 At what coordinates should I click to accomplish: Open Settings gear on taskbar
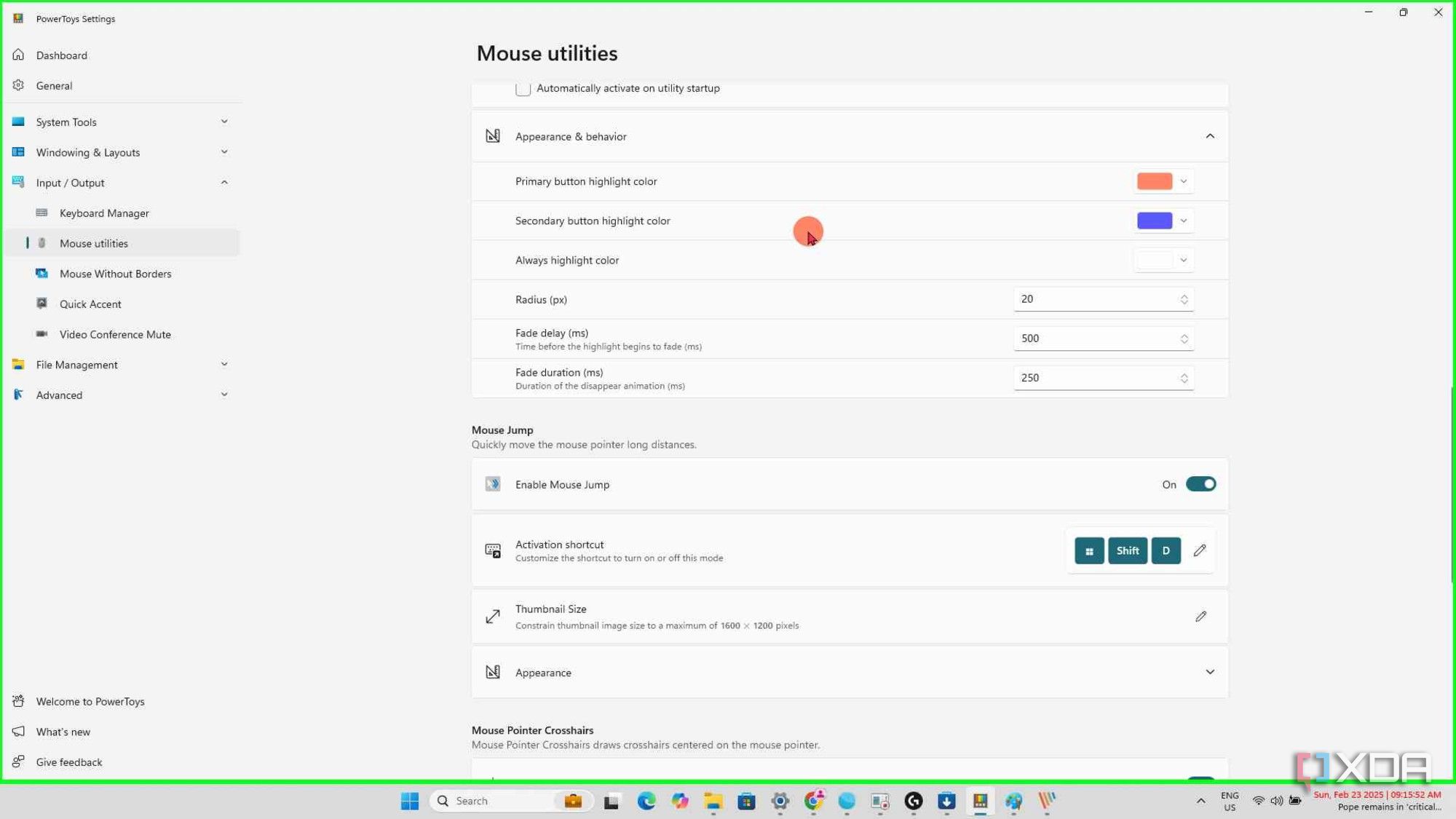(780, 801)
